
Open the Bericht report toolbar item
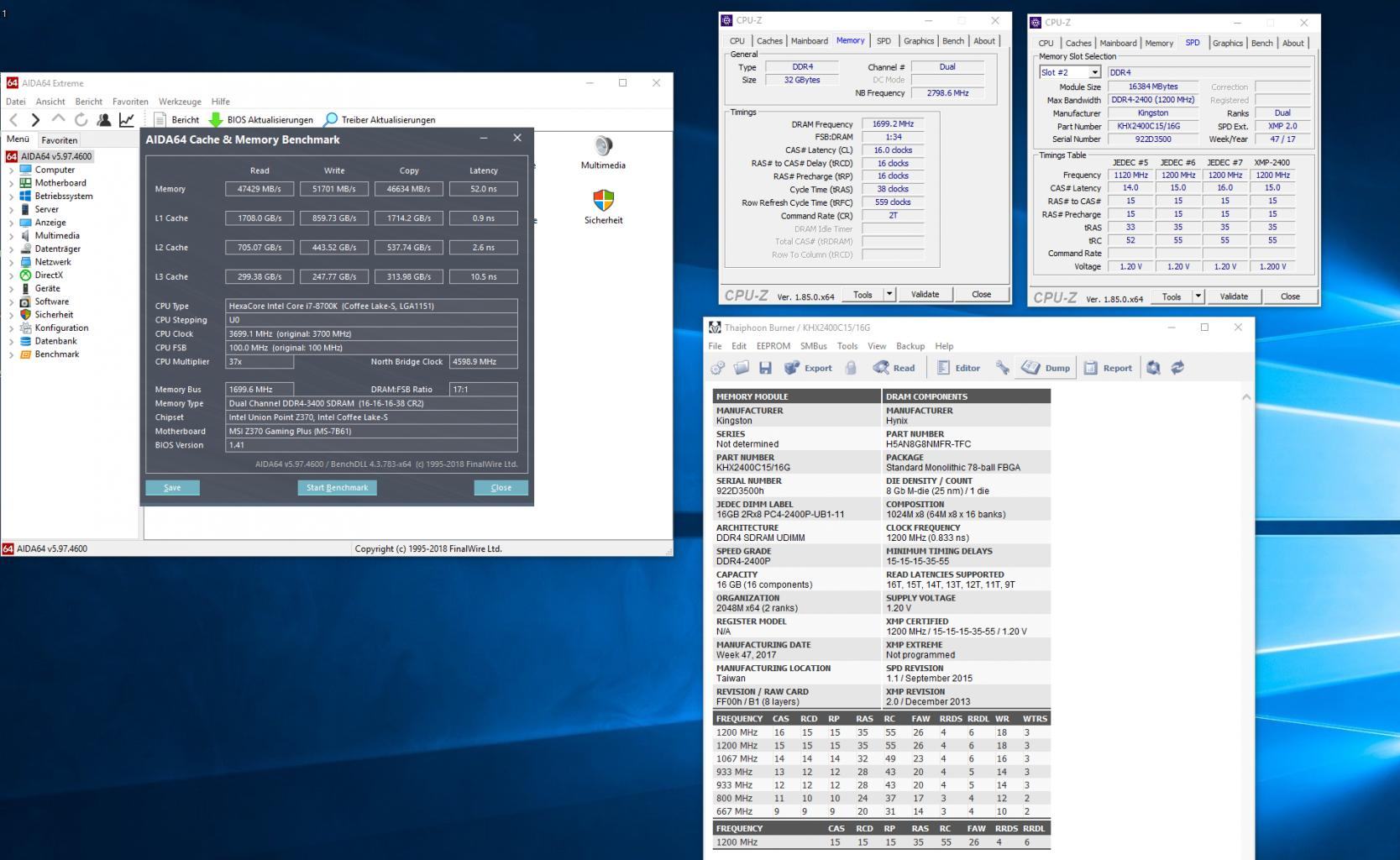(x=177, y=120)
